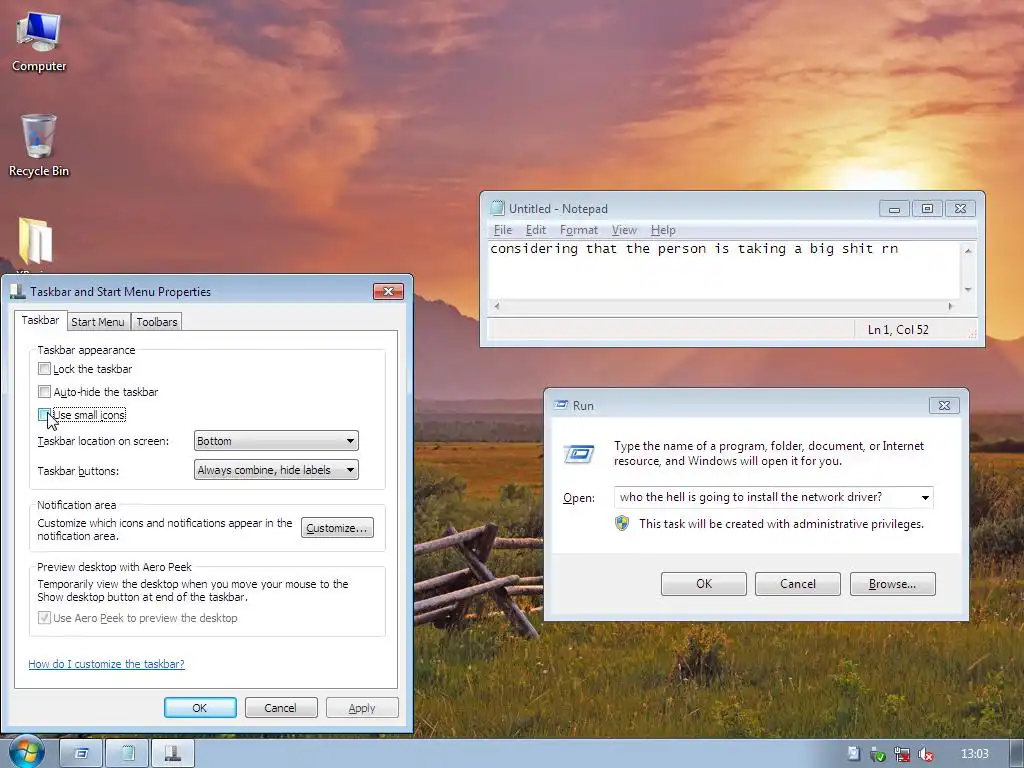Open Notepad Help menu

pyautogui.click(x=663, y=230)
